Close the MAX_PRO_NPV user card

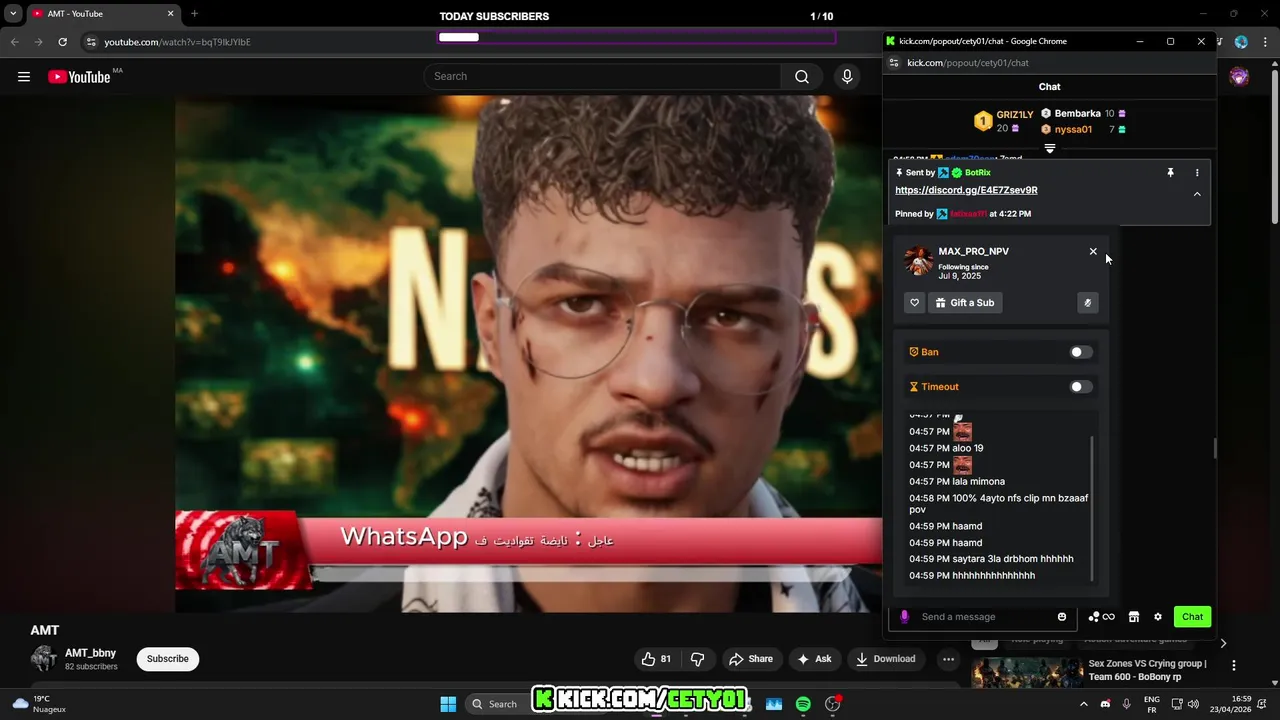click(1093, 252)
